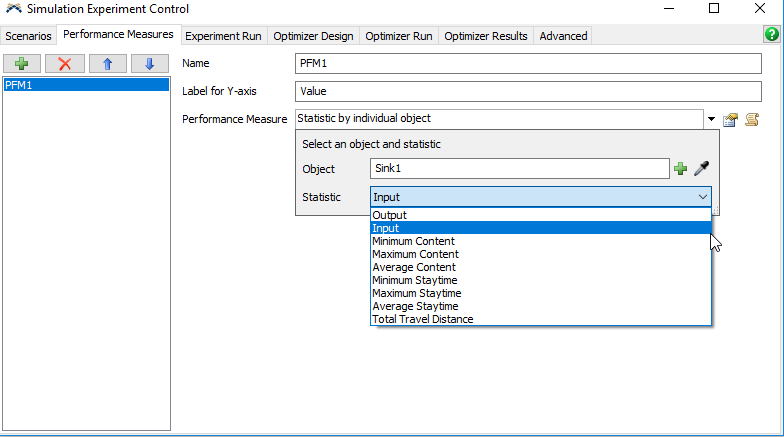The height and width of the screenshot is (437, 784).
Task: Switch to the Scenarios tab
Action: [28, 36]
